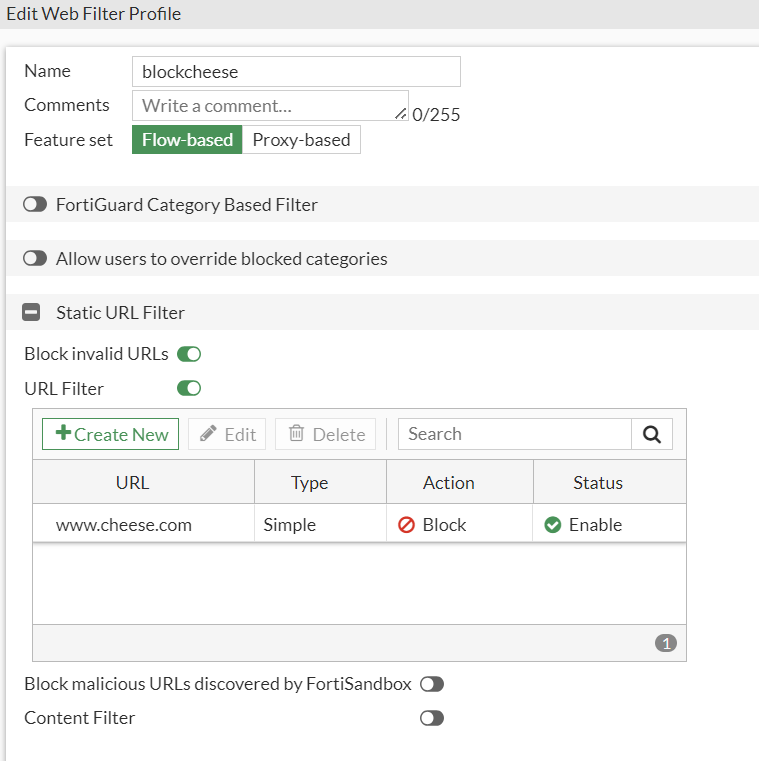
Task: Enable FortiGuard Category Based Filter toggle
Action: coord(35,204)
